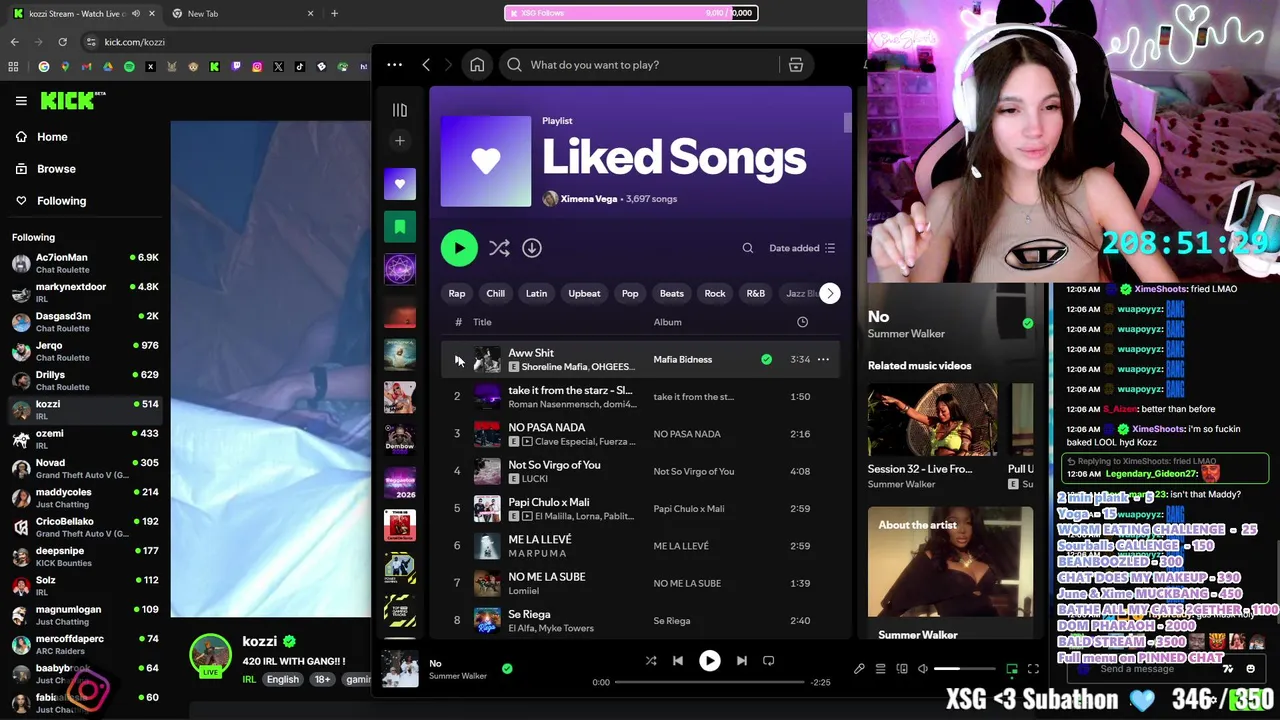Connect to a device icon
This screenshot has height=720, width=1280.
pos(902,669)
